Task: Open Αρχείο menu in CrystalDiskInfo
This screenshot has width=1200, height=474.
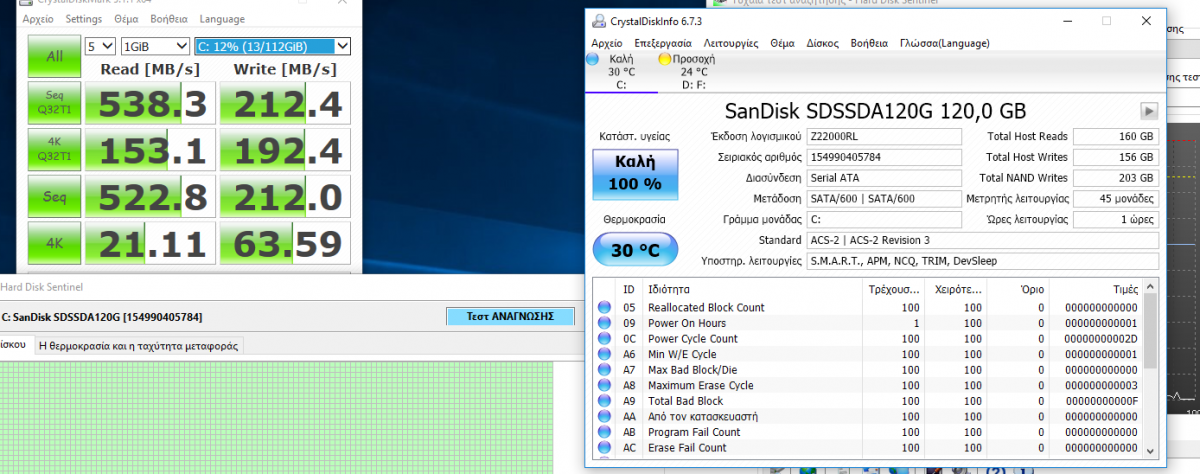Action: click(607, 43)
